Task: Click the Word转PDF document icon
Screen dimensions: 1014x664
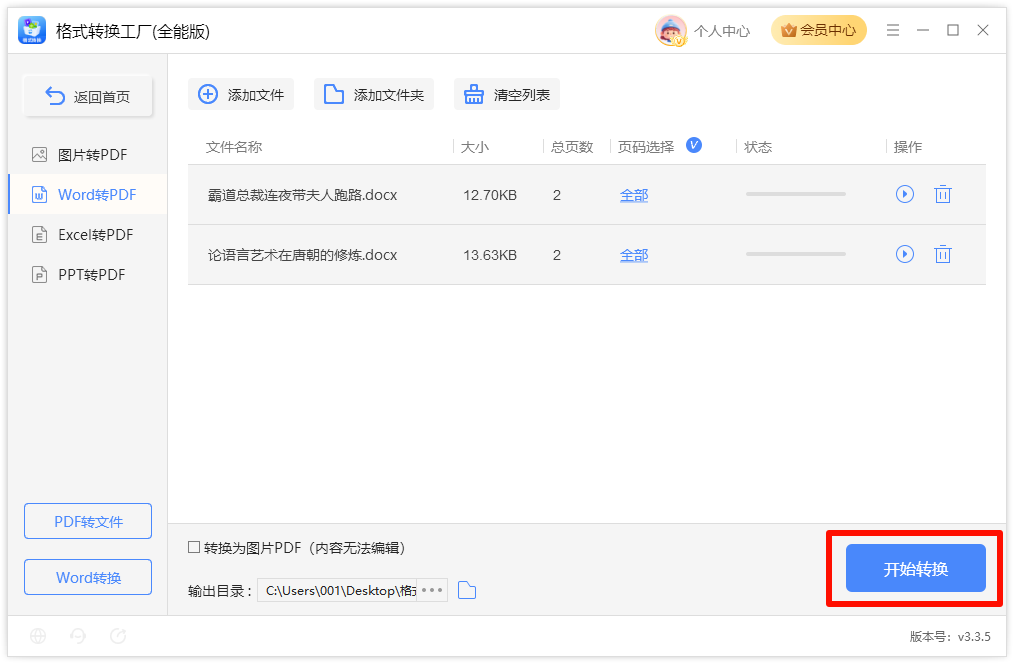Action: point(39,195)
